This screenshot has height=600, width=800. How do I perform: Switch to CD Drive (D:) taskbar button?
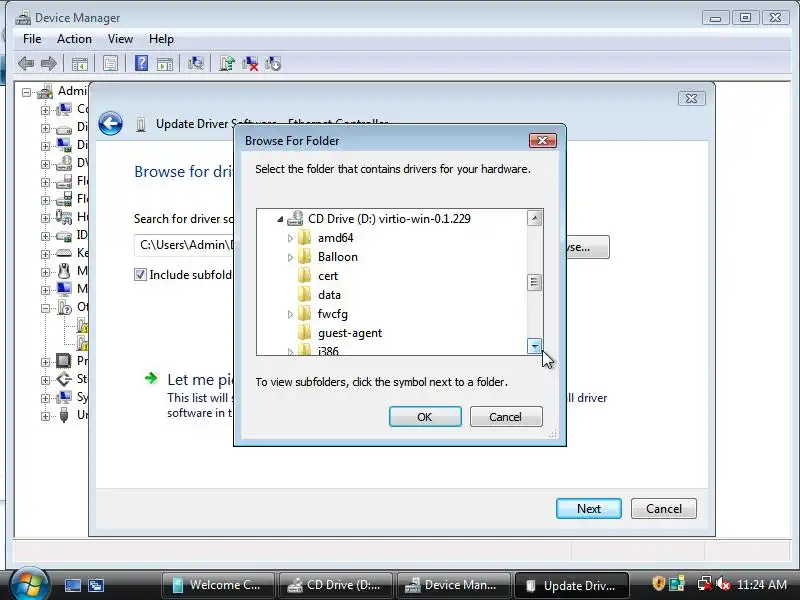[x=336, y=585]
